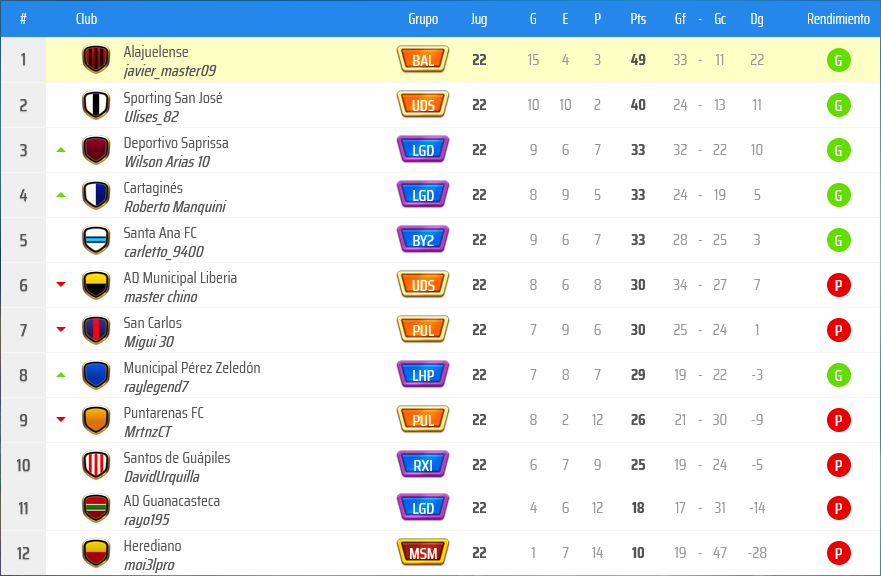
Task: Click the Alajuelense club shield icon
Action: (95, 60)
